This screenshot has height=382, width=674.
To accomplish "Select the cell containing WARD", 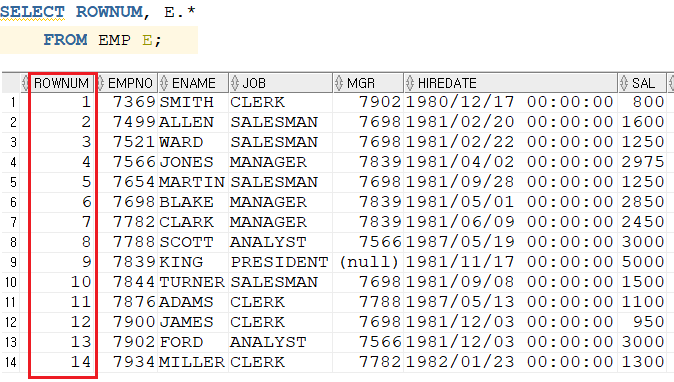I will tap(193, 142).
